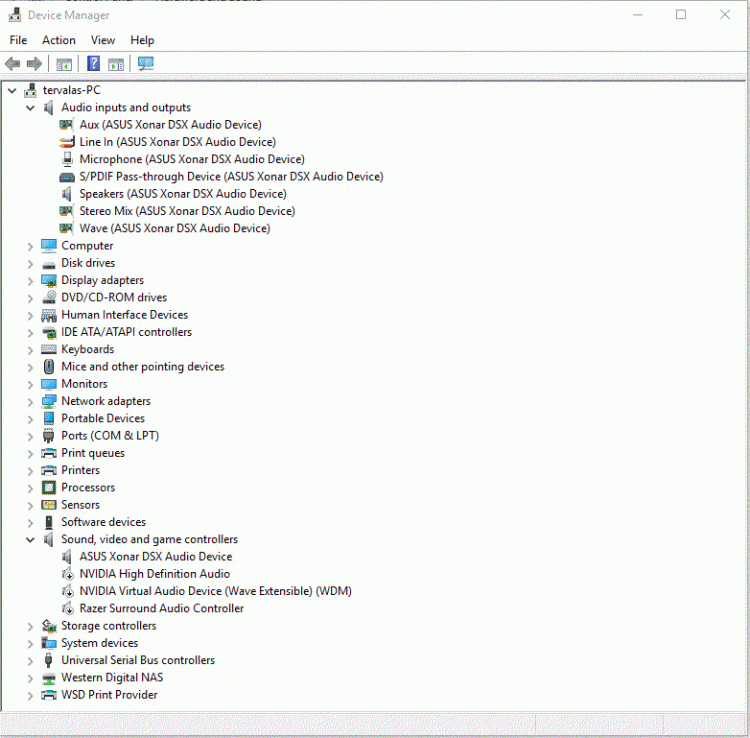This screenshot has height=738, width=750.
Task: Click the Storage controllers icon
Action: pyautogui.click(x=49, y=626)
